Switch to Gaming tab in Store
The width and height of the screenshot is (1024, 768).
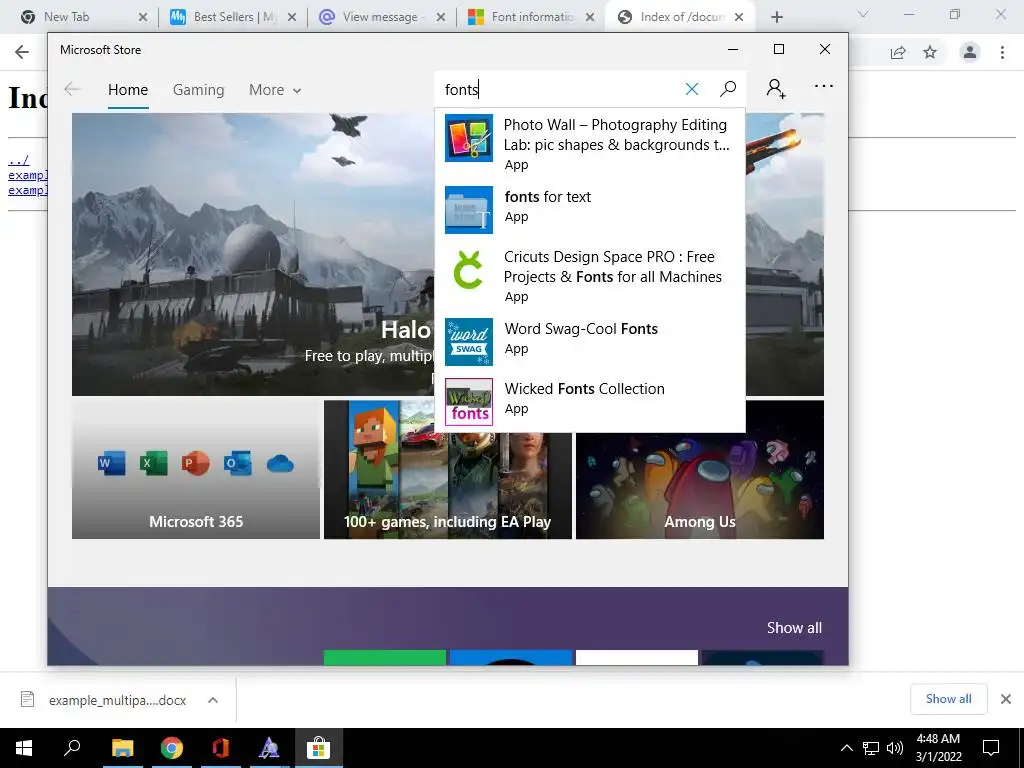coord(199,90)
